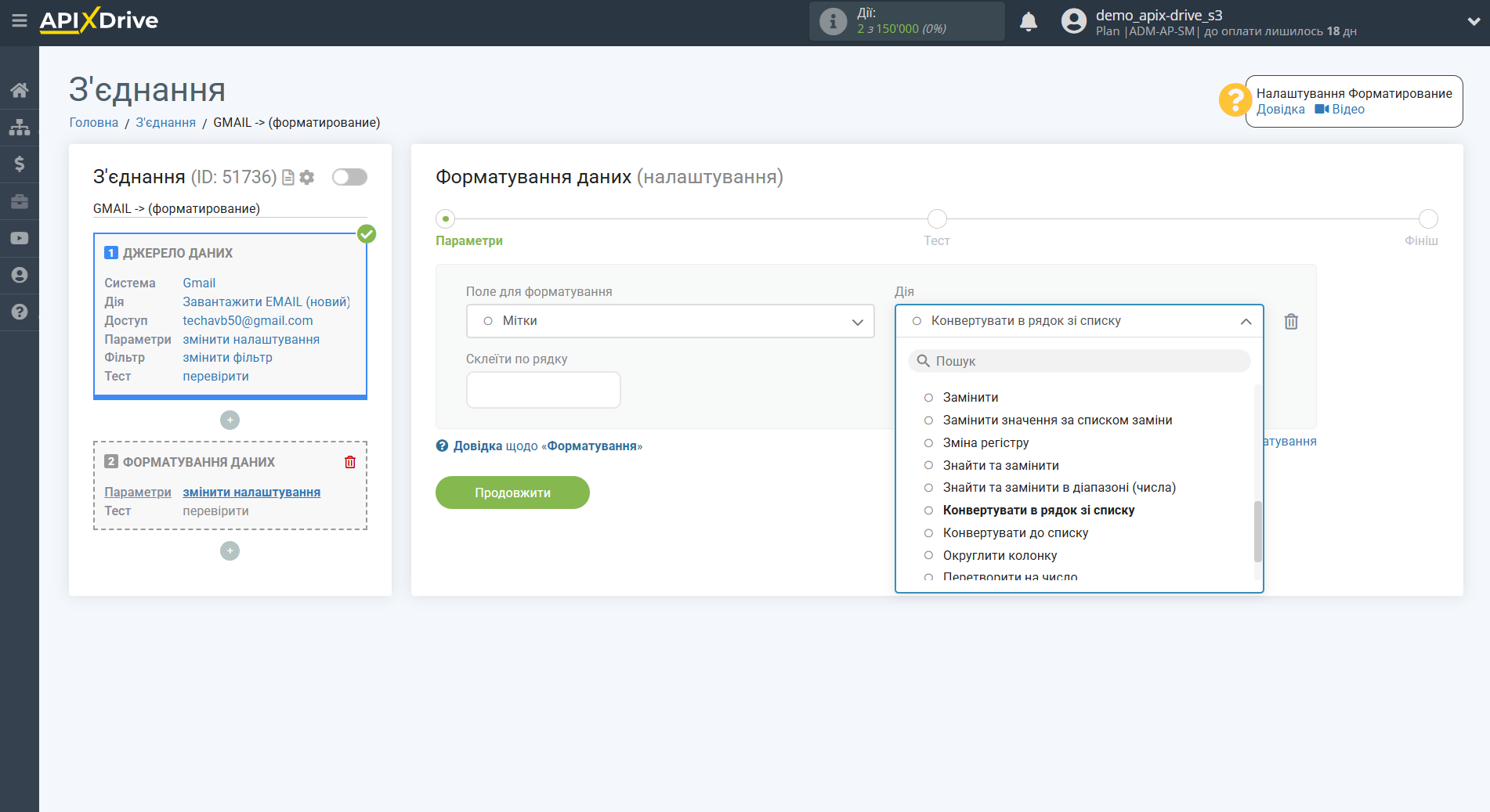Viewport: 1490px width, 812px height.
Task: Click the Параметри step marker
Action: 446,218
